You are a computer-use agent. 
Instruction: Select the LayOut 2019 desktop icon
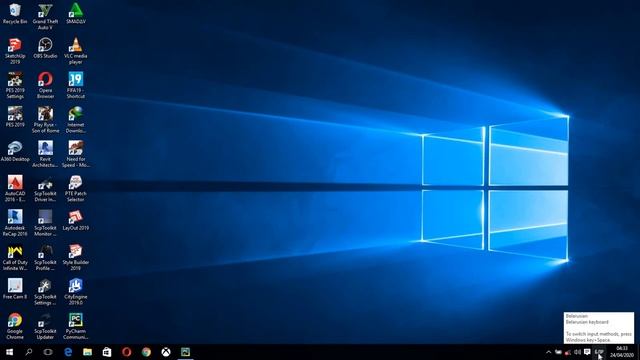(x=76, y=220)
